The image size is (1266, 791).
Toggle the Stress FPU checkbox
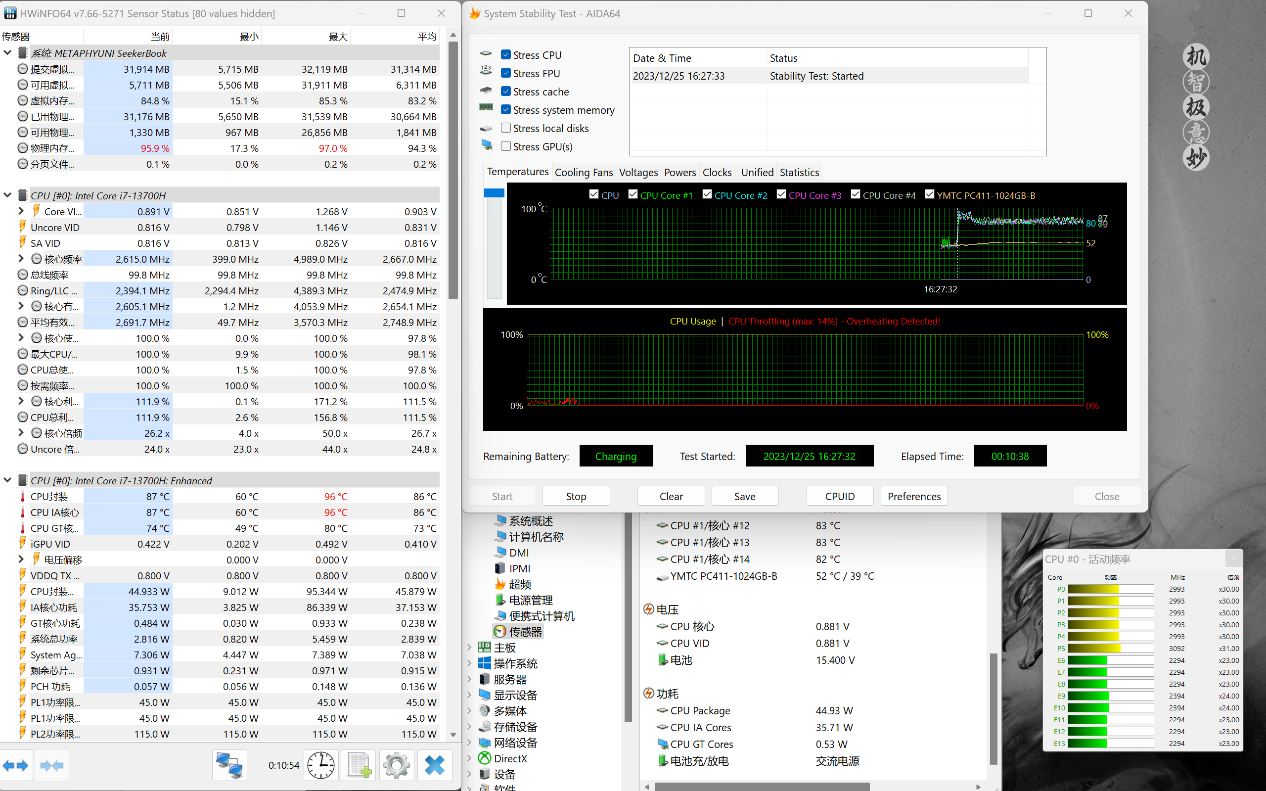[506, 73]
